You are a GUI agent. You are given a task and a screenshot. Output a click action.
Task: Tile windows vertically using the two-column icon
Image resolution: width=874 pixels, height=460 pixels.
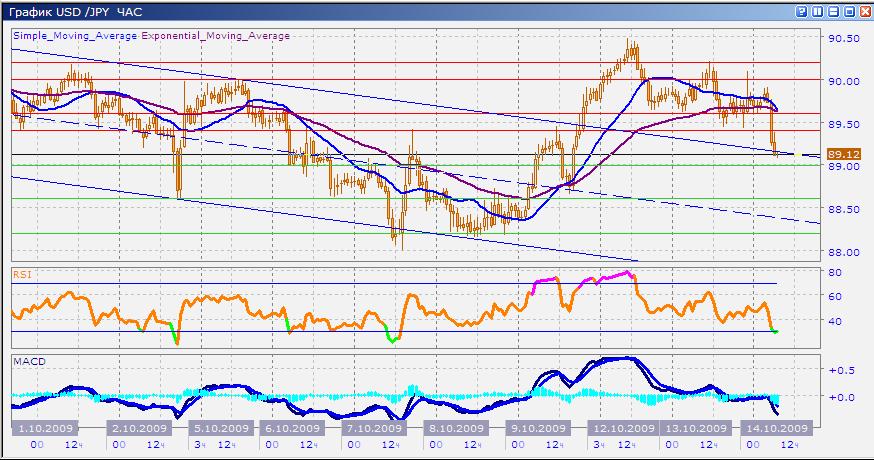tap(818, 11)
